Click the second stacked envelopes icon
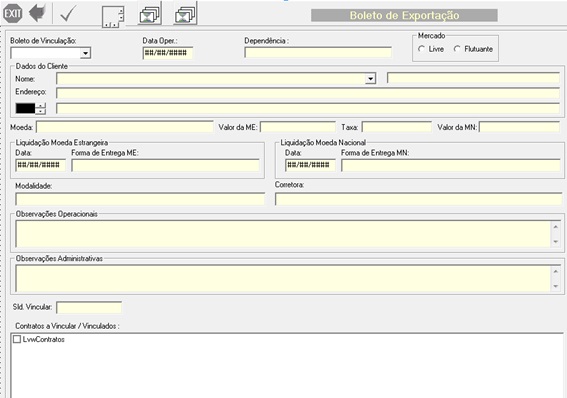 point(185,14)
